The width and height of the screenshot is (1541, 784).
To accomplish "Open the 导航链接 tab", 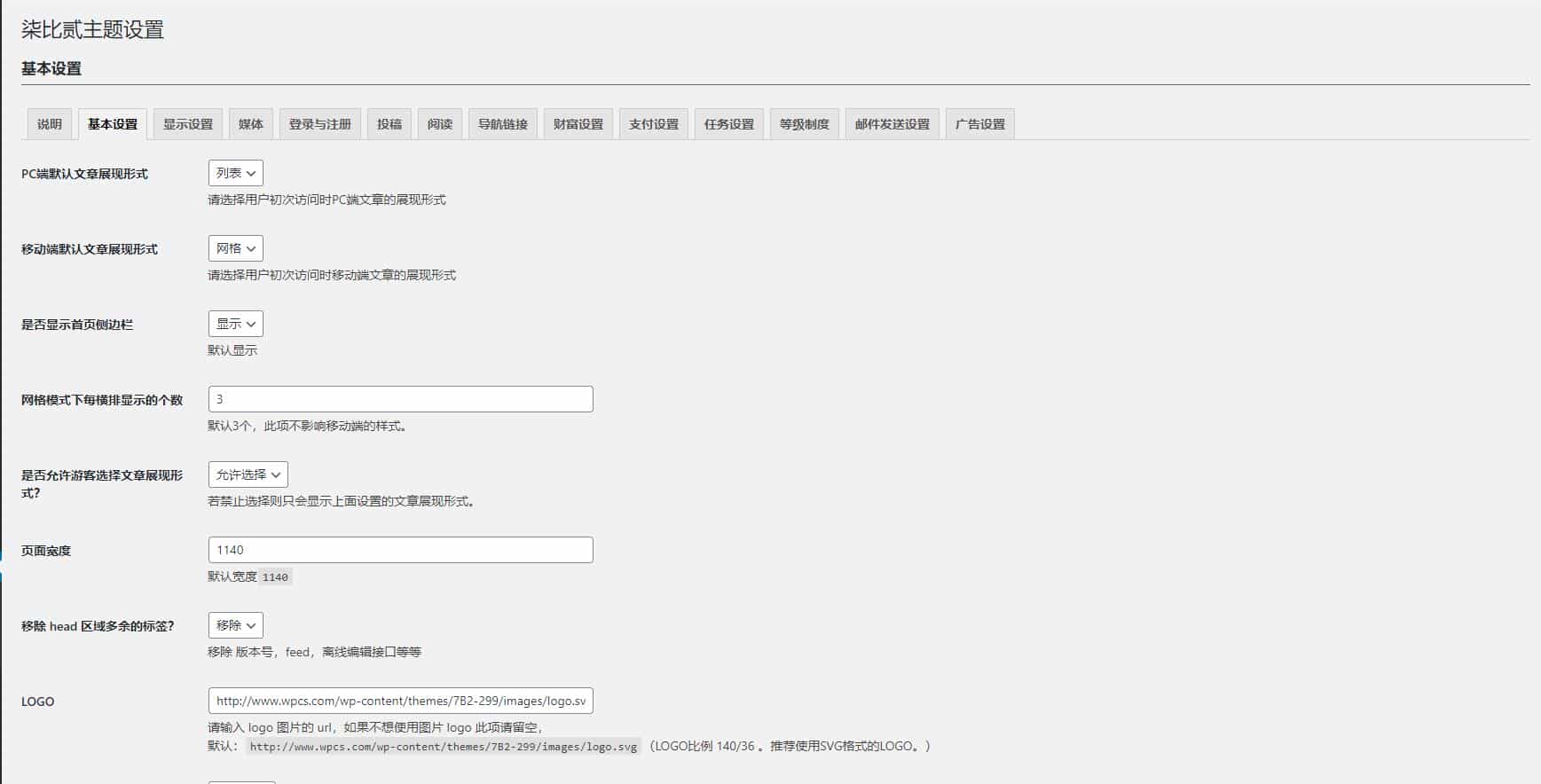I will click(503, 124).
